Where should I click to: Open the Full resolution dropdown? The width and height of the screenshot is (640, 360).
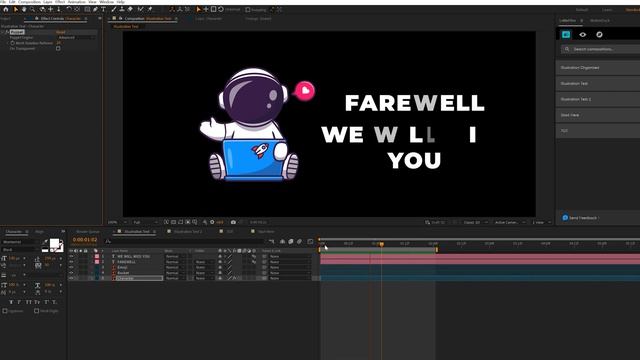[x=145, y=222]
